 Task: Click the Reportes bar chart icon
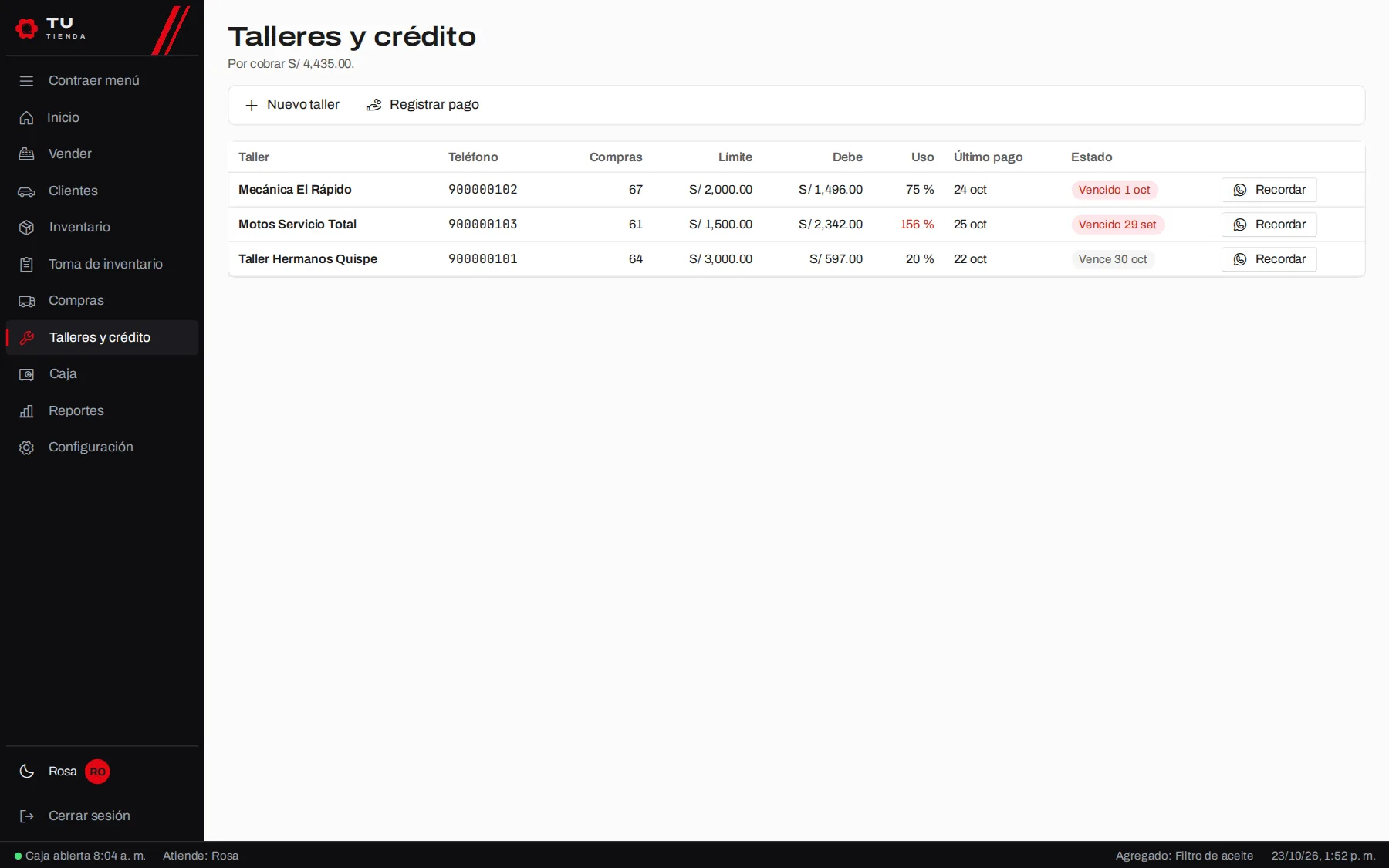coord(26,411)
